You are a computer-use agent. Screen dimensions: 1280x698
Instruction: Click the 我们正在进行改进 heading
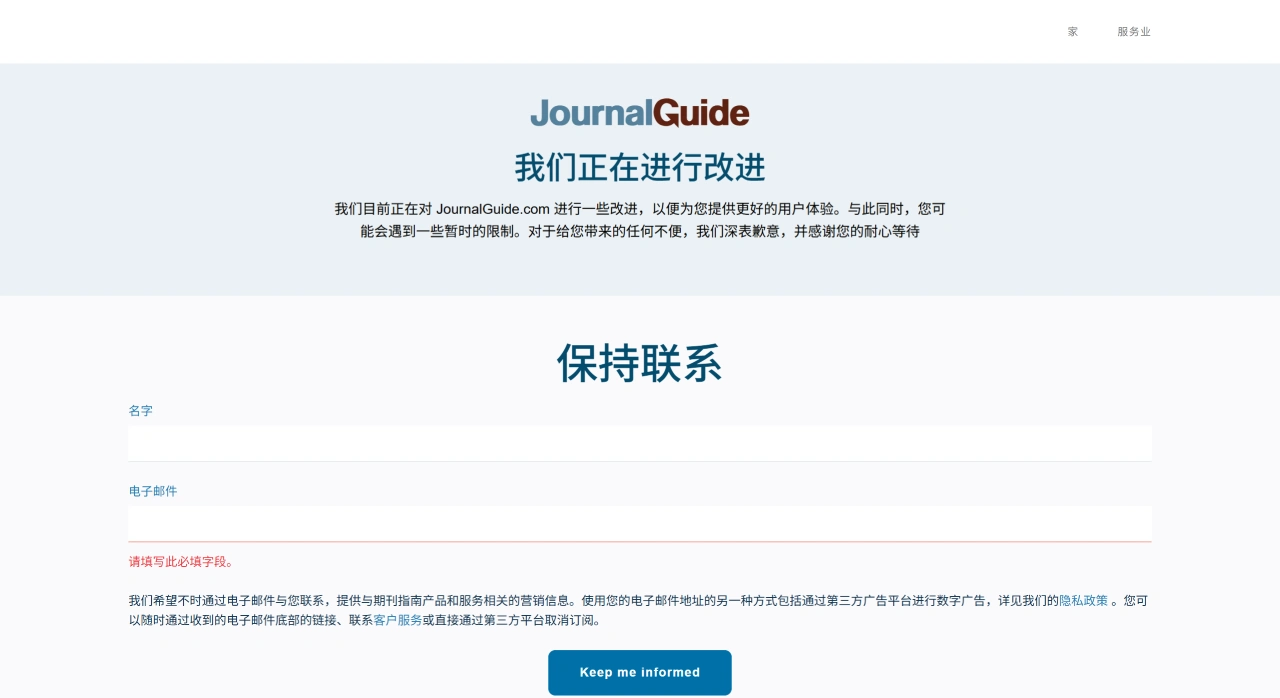(639, 168)
